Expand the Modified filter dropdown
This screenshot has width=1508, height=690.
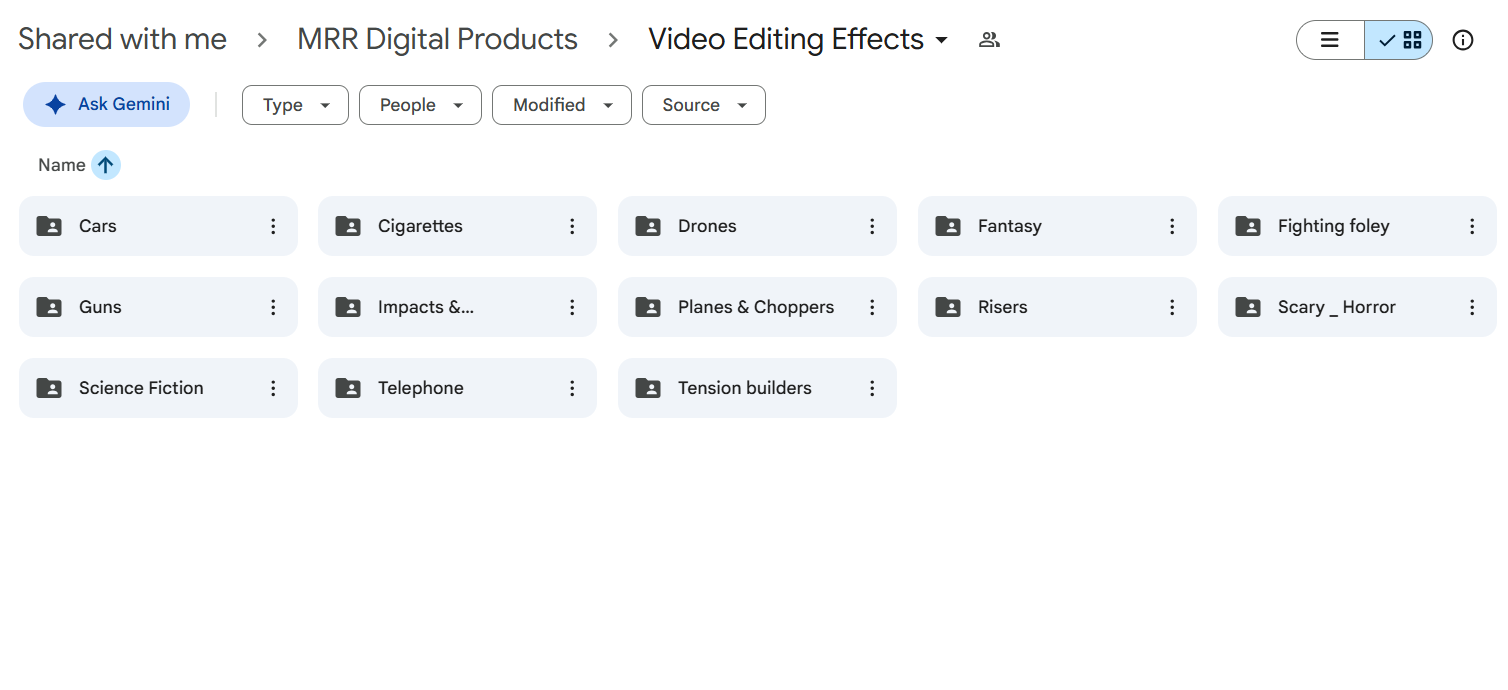click(562, 105)
